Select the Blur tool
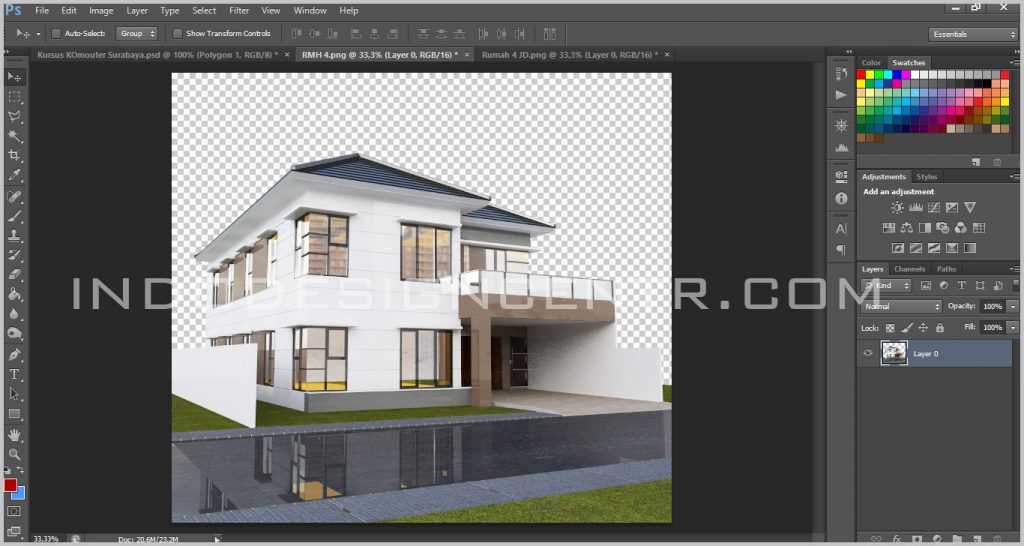The image size is (1024, 546). click(x=14, y=314)
